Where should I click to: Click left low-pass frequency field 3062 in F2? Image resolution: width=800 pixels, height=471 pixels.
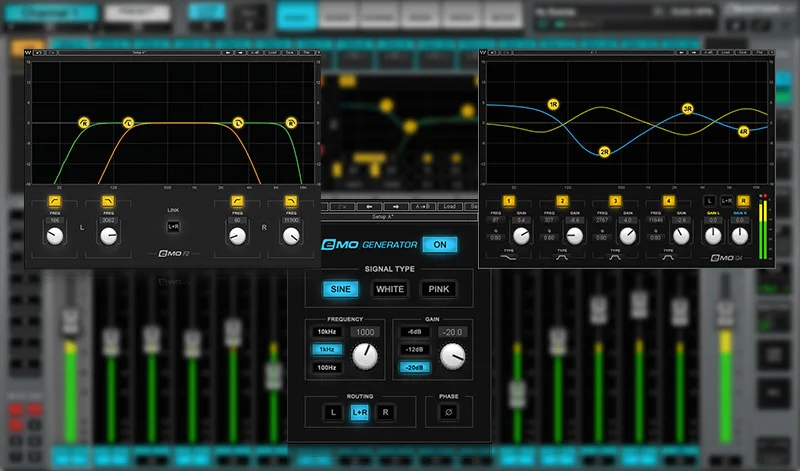108,220
